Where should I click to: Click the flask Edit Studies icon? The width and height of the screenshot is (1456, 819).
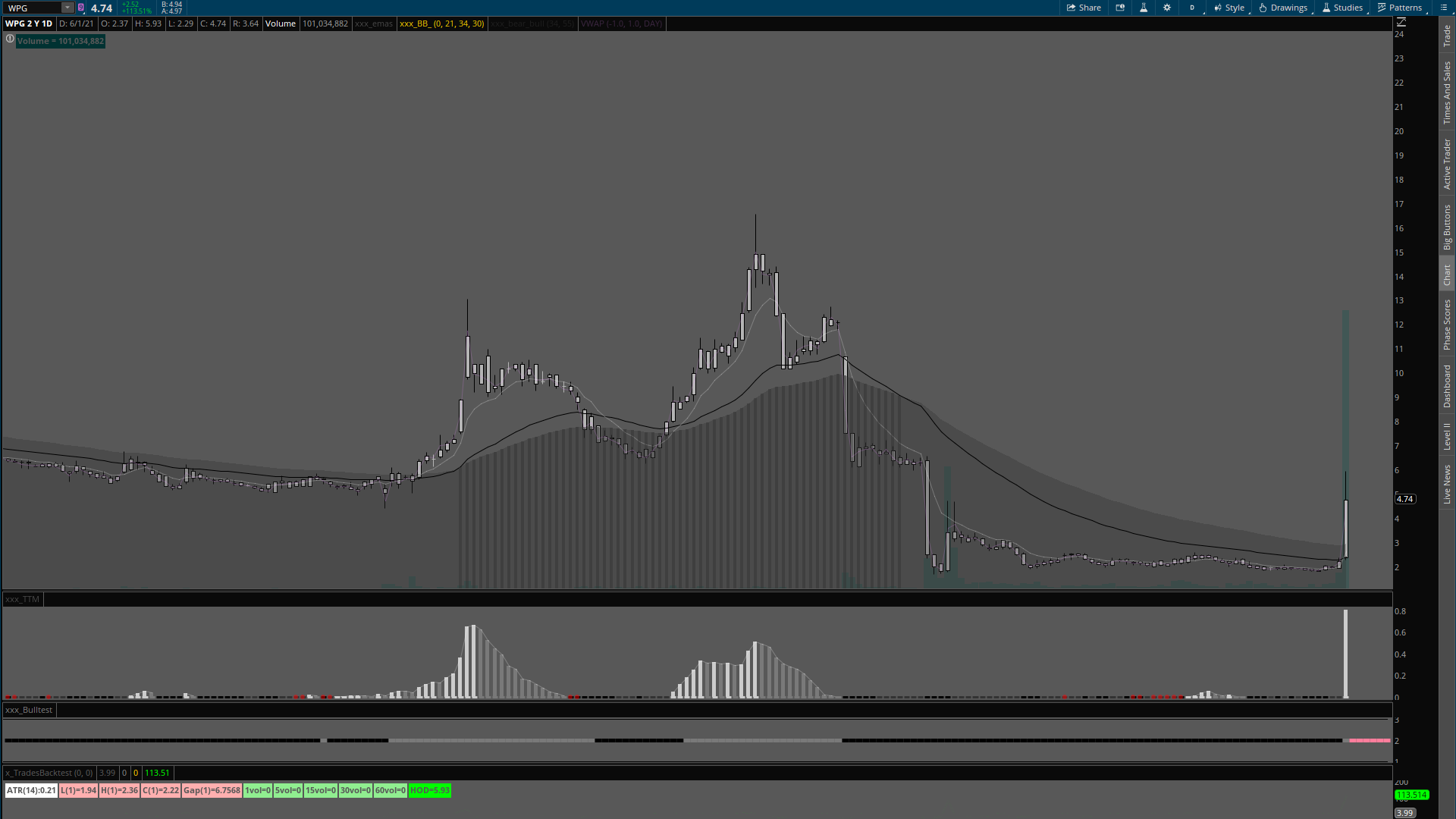coord(1144,8)
